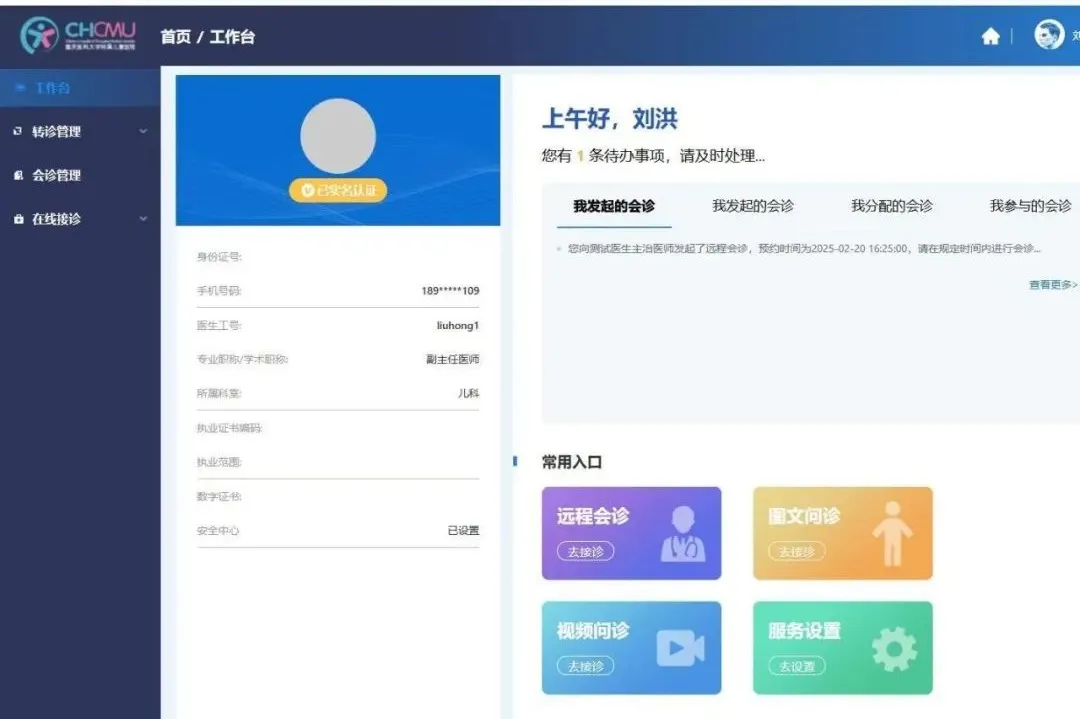This screenshot has width=1080, height=719.
Task: Click the home icon in the top bar
Action: (x=990, y=37)
